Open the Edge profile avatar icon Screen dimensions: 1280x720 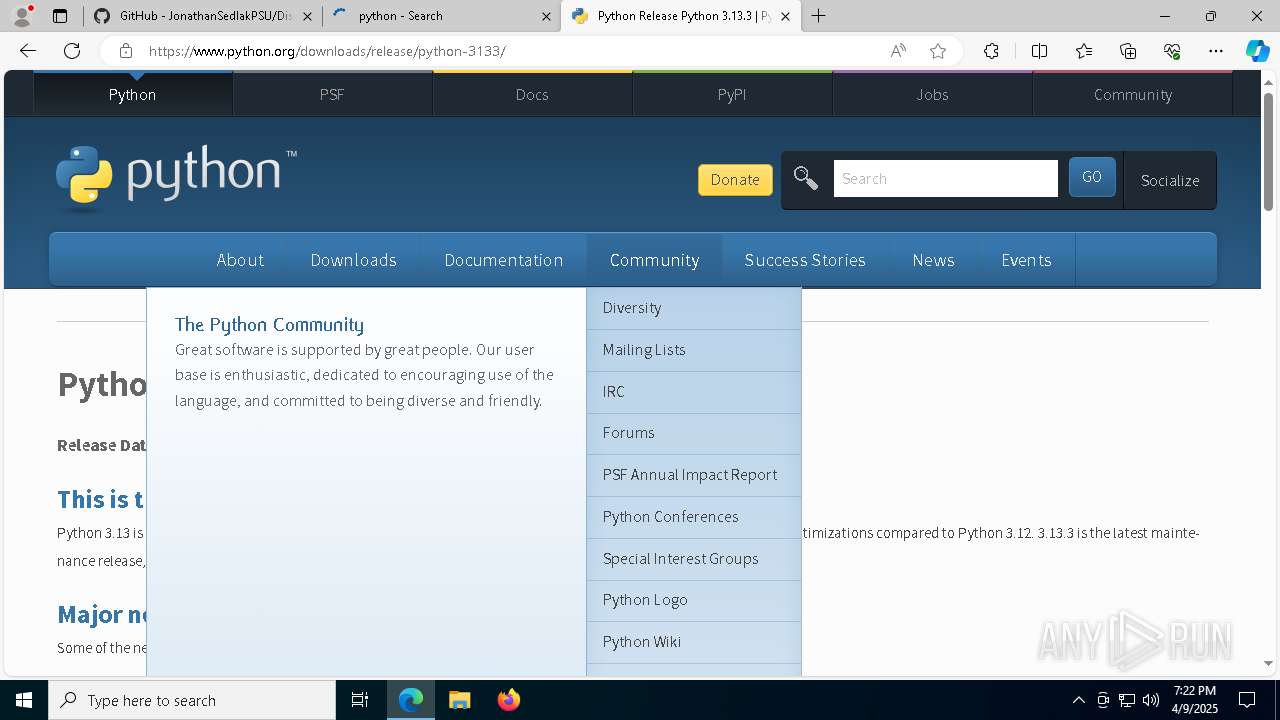pyautogui.click(x=22, y=16)
